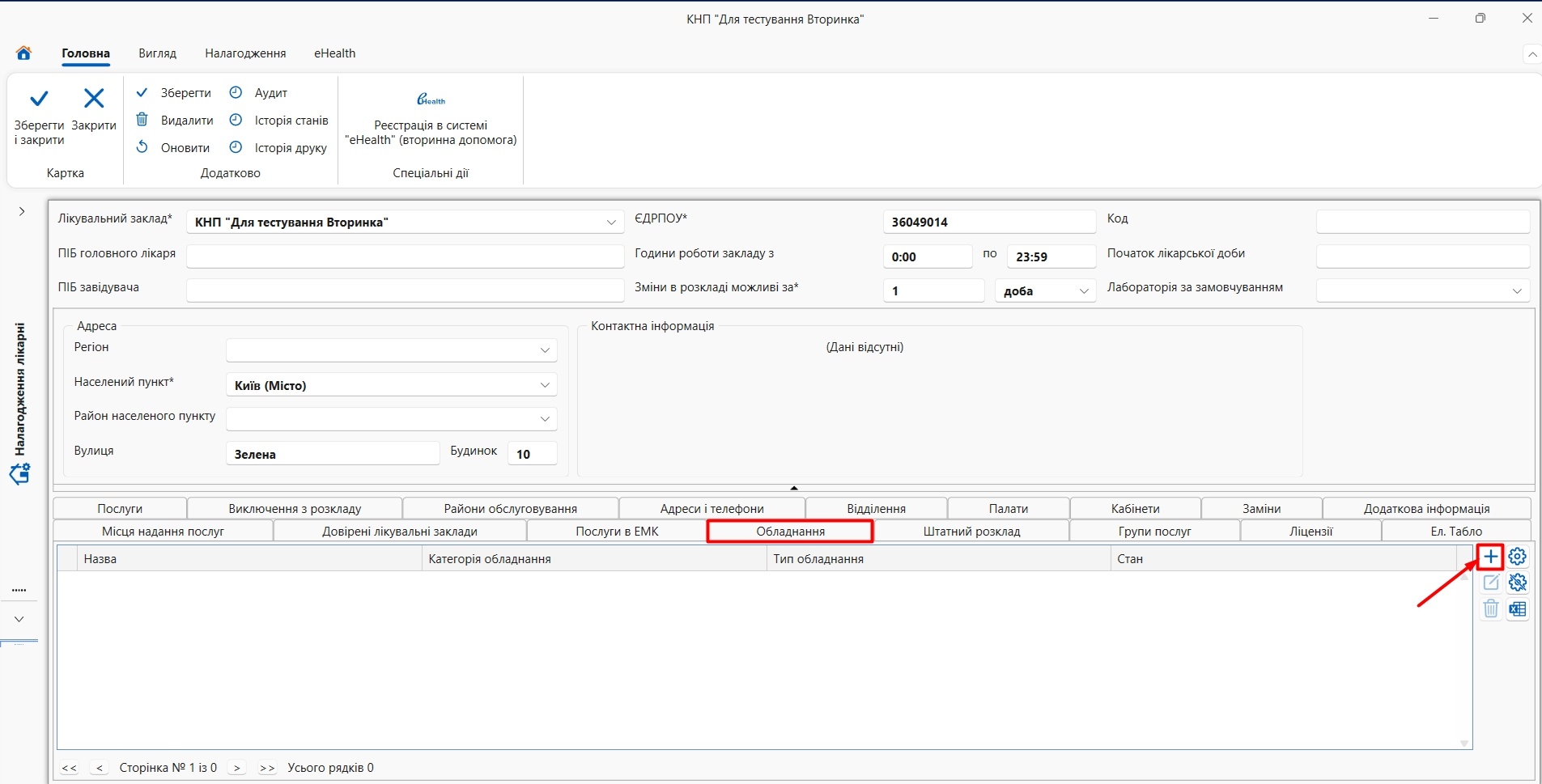Open Лабораторія за замовчуванням dropdown

point(1517,291)
